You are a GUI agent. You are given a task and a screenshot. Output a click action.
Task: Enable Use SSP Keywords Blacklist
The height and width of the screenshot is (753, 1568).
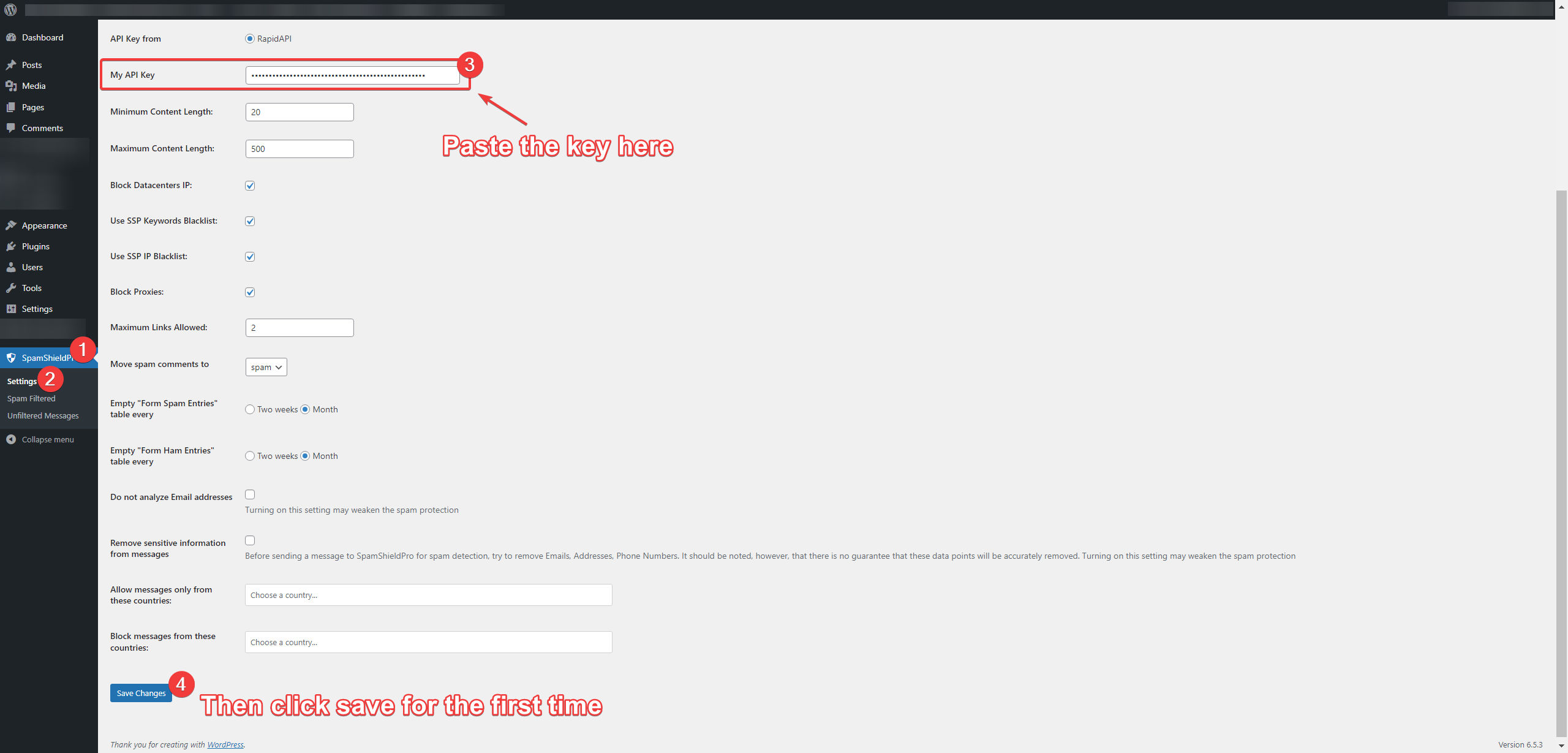(x=250, y=221)
